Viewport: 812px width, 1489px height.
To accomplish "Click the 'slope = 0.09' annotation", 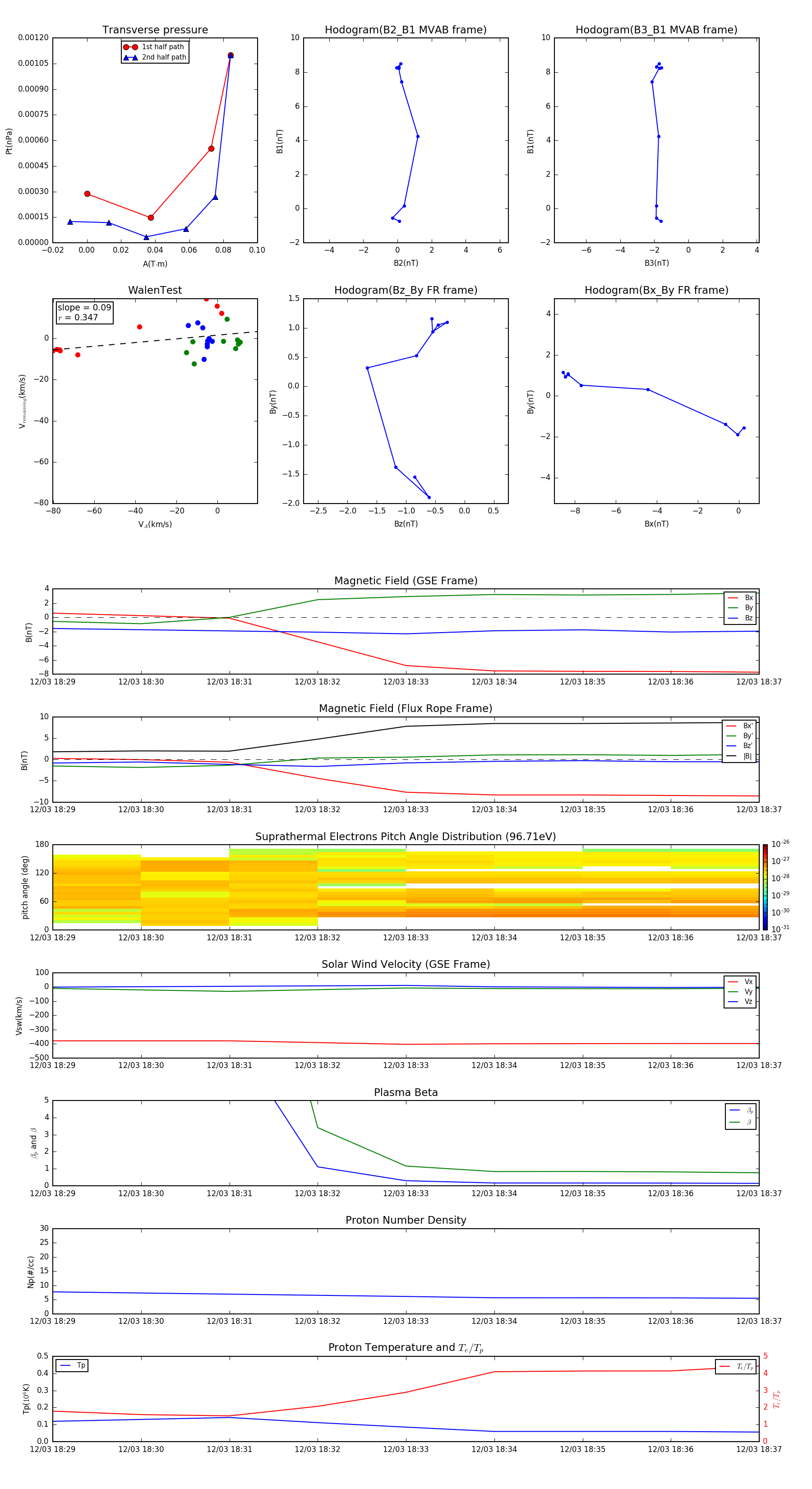I will click(84, 308).
